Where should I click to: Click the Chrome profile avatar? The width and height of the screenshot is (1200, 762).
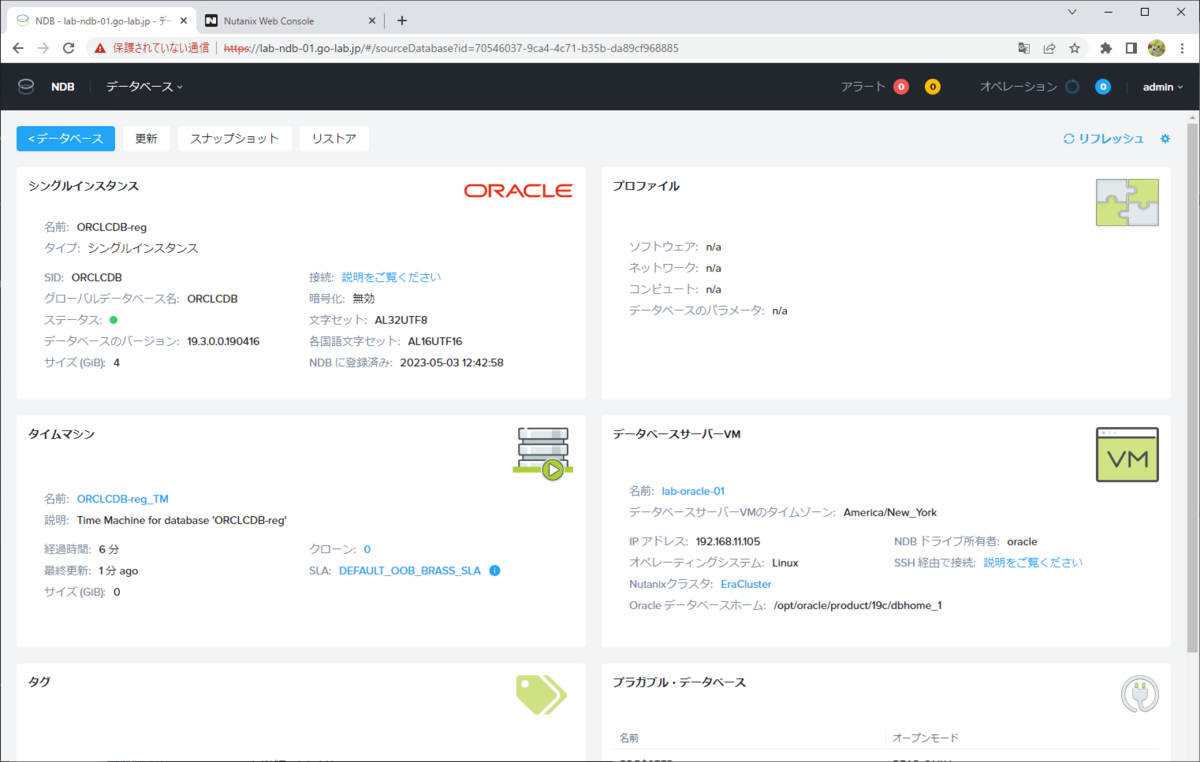coord(1157,47)
